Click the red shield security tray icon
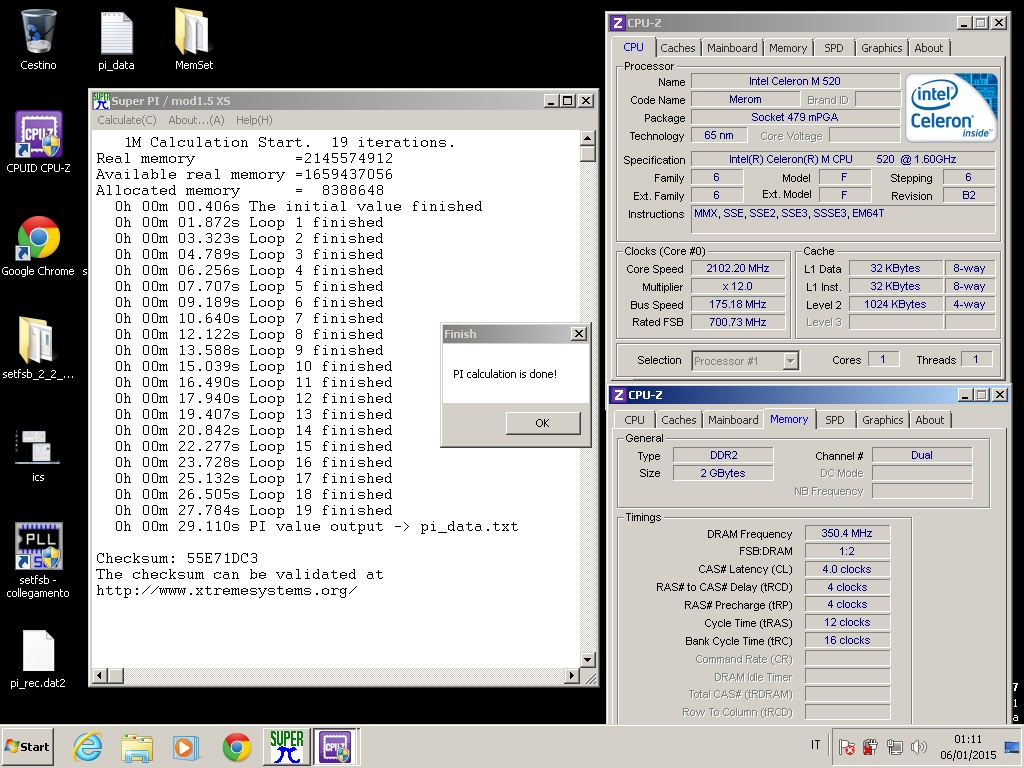Image resolution: width=1024 pixels, height=768 pixels. [x=870, y=746]
